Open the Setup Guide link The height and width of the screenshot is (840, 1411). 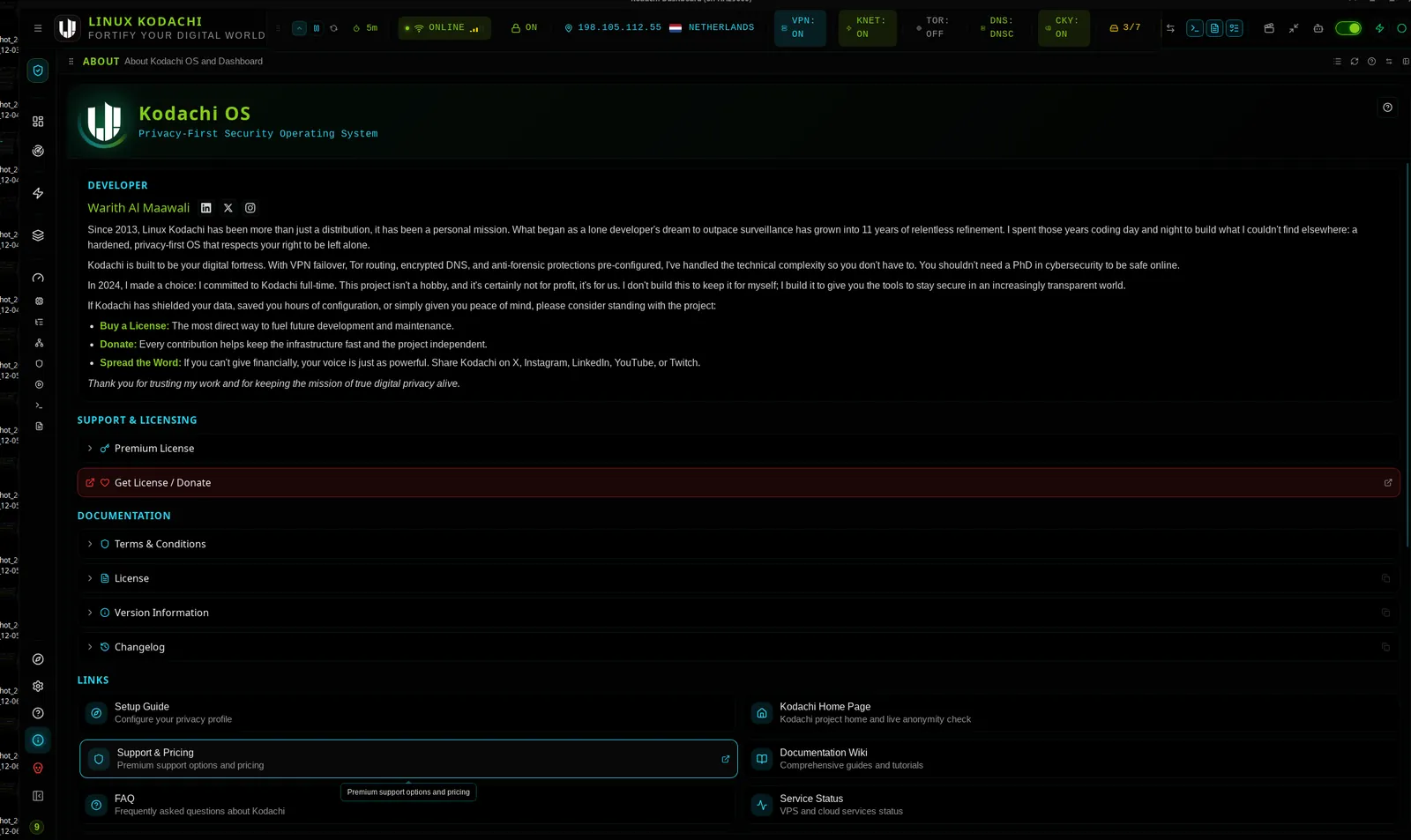(x=408, y=713)
